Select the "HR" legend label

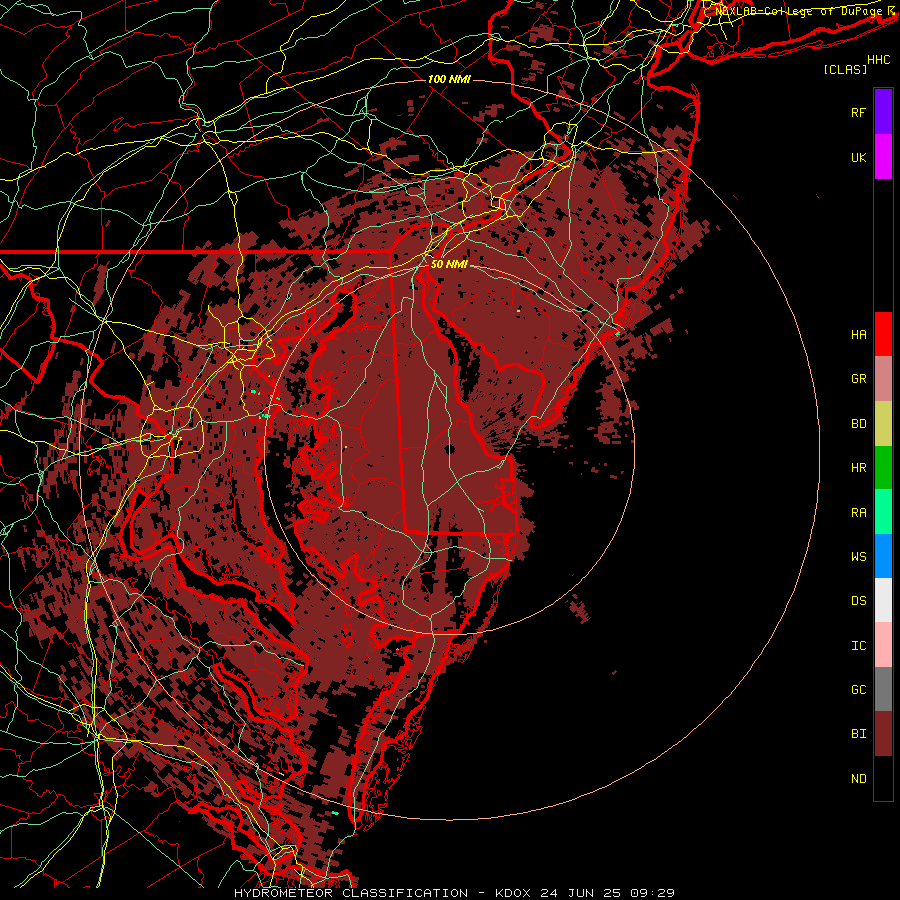click(x=858, y=468)
